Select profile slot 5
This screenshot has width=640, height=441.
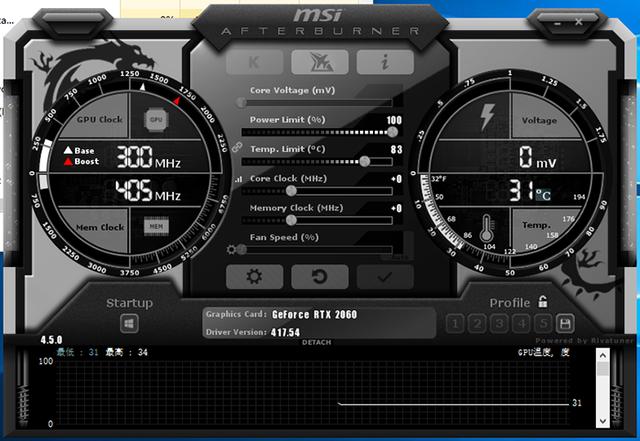pyautogui.click(x=543, y=324)
